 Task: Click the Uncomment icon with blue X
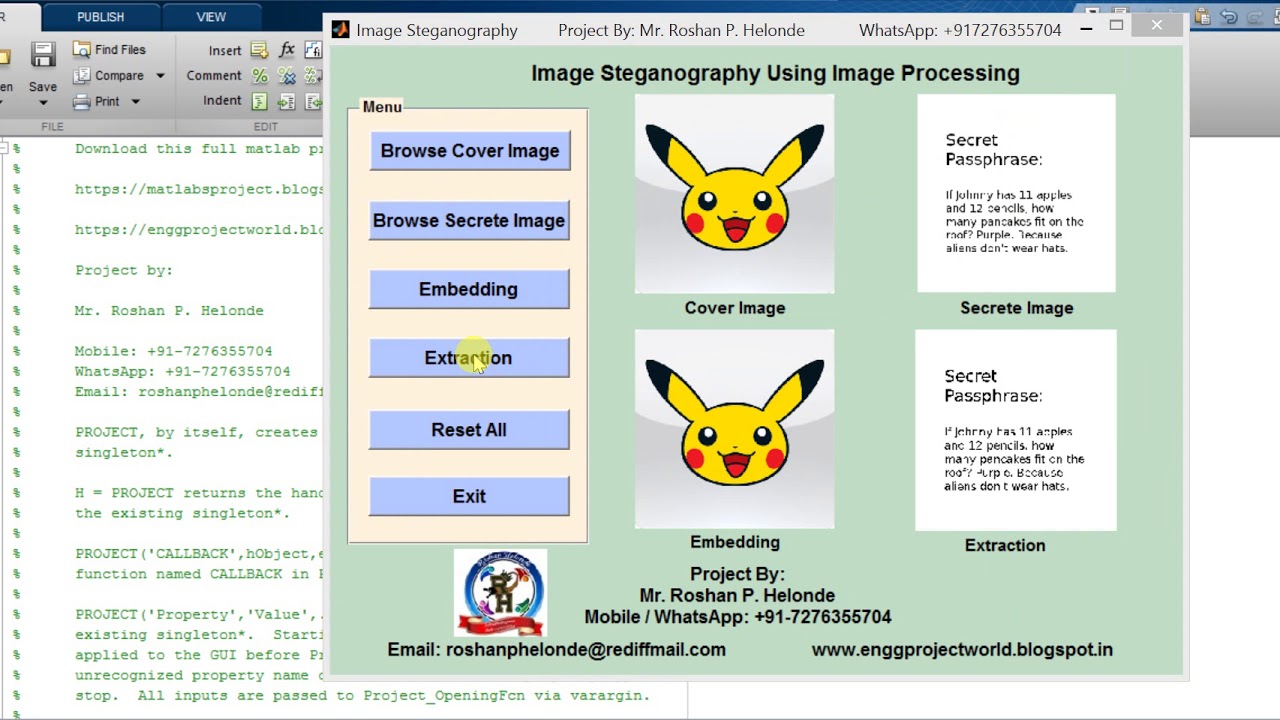point(287,76)
